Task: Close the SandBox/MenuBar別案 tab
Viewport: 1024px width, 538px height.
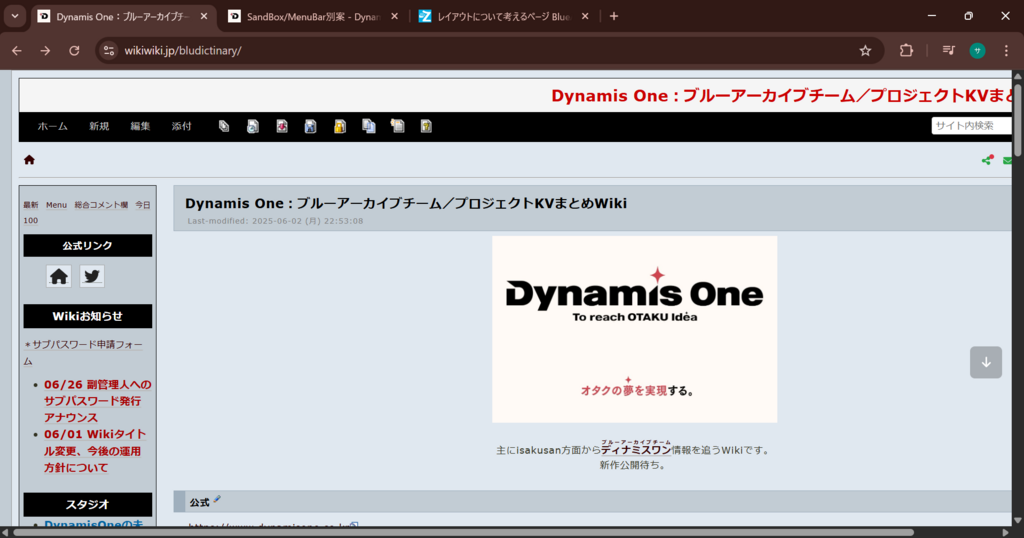Action: click(x=394, y=16)
